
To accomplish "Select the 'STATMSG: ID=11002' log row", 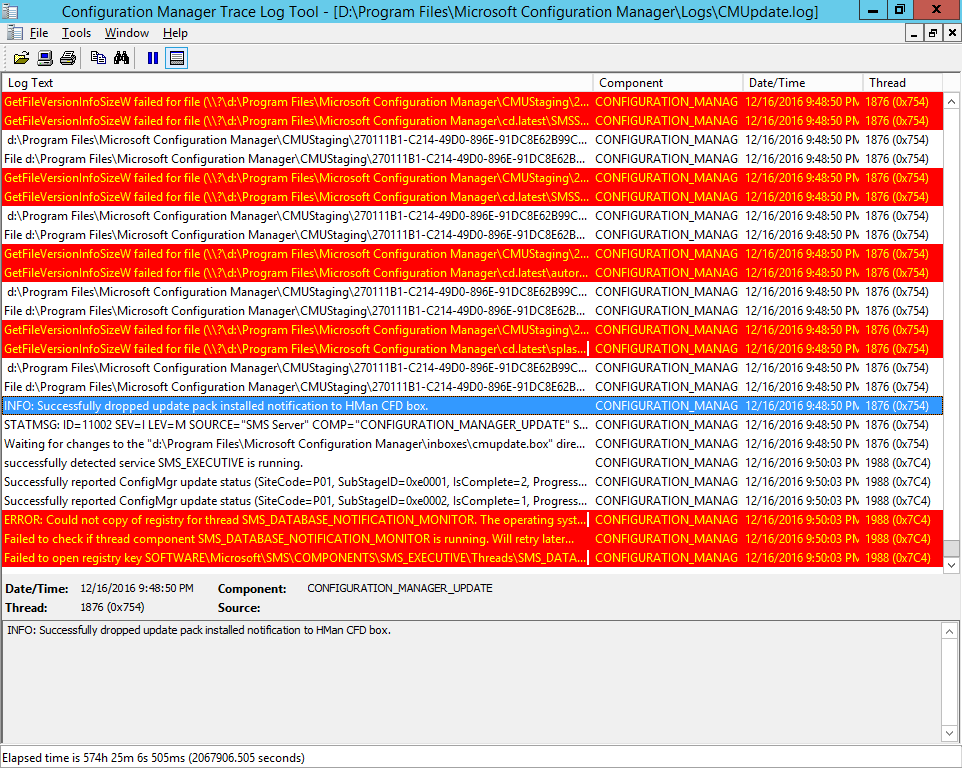I will (472, 425).
